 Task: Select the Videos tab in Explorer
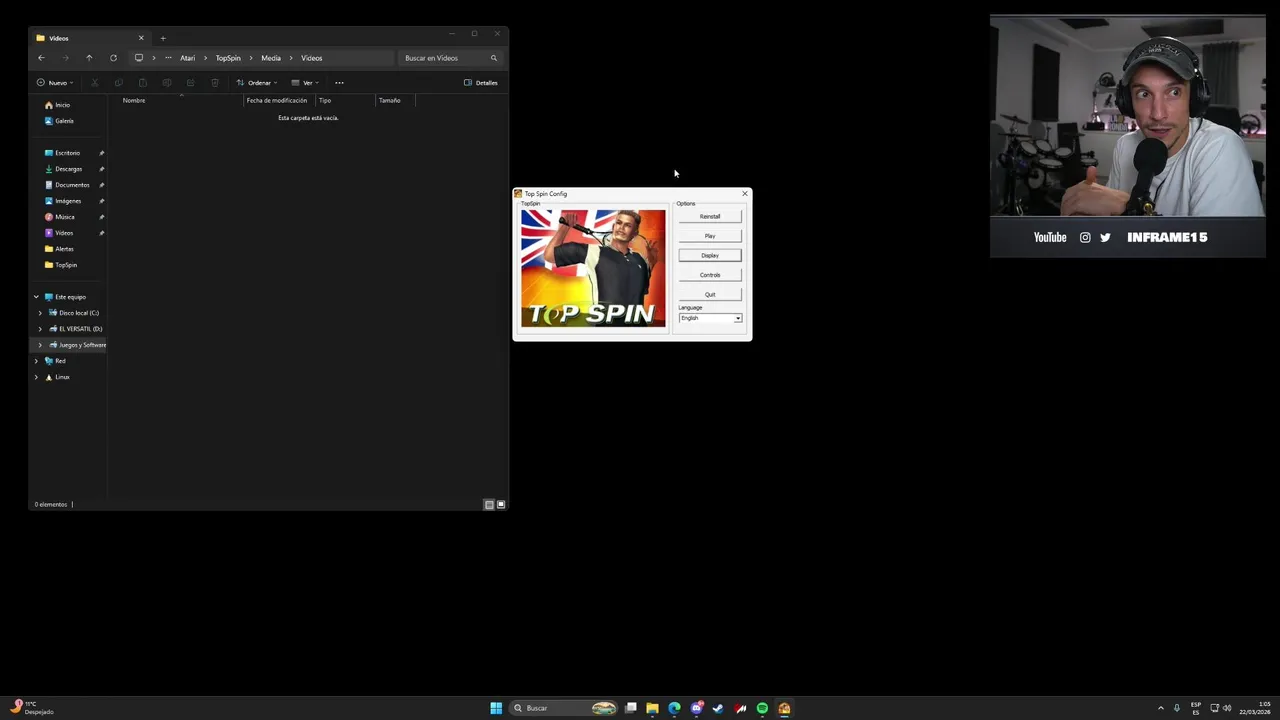(x=90, y=38)
